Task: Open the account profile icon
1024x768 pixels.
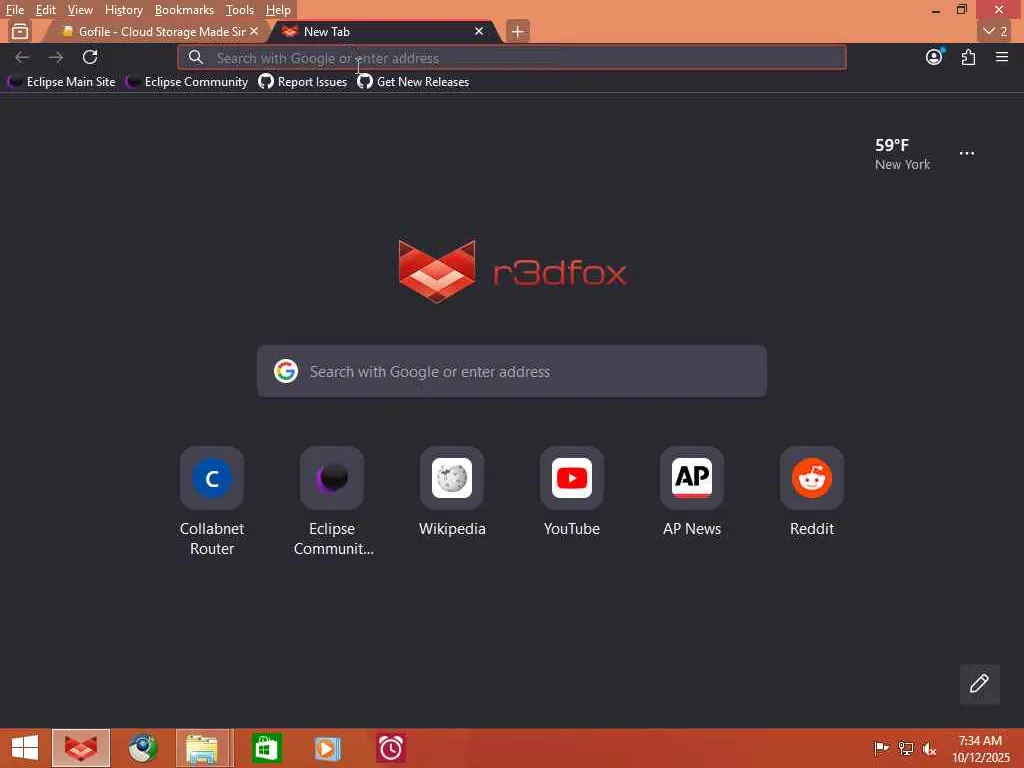Action: tap(934, 57)
